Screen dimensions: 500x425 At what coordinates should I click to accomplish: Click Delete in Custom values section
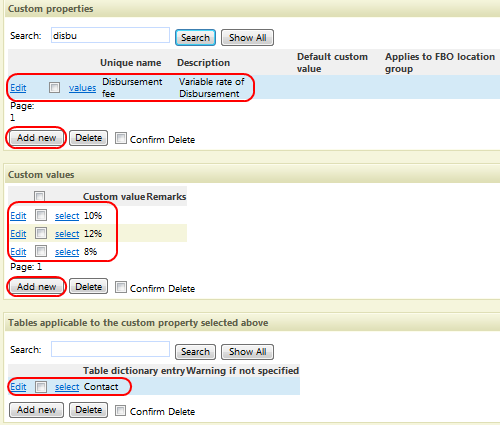coord(88,286)
